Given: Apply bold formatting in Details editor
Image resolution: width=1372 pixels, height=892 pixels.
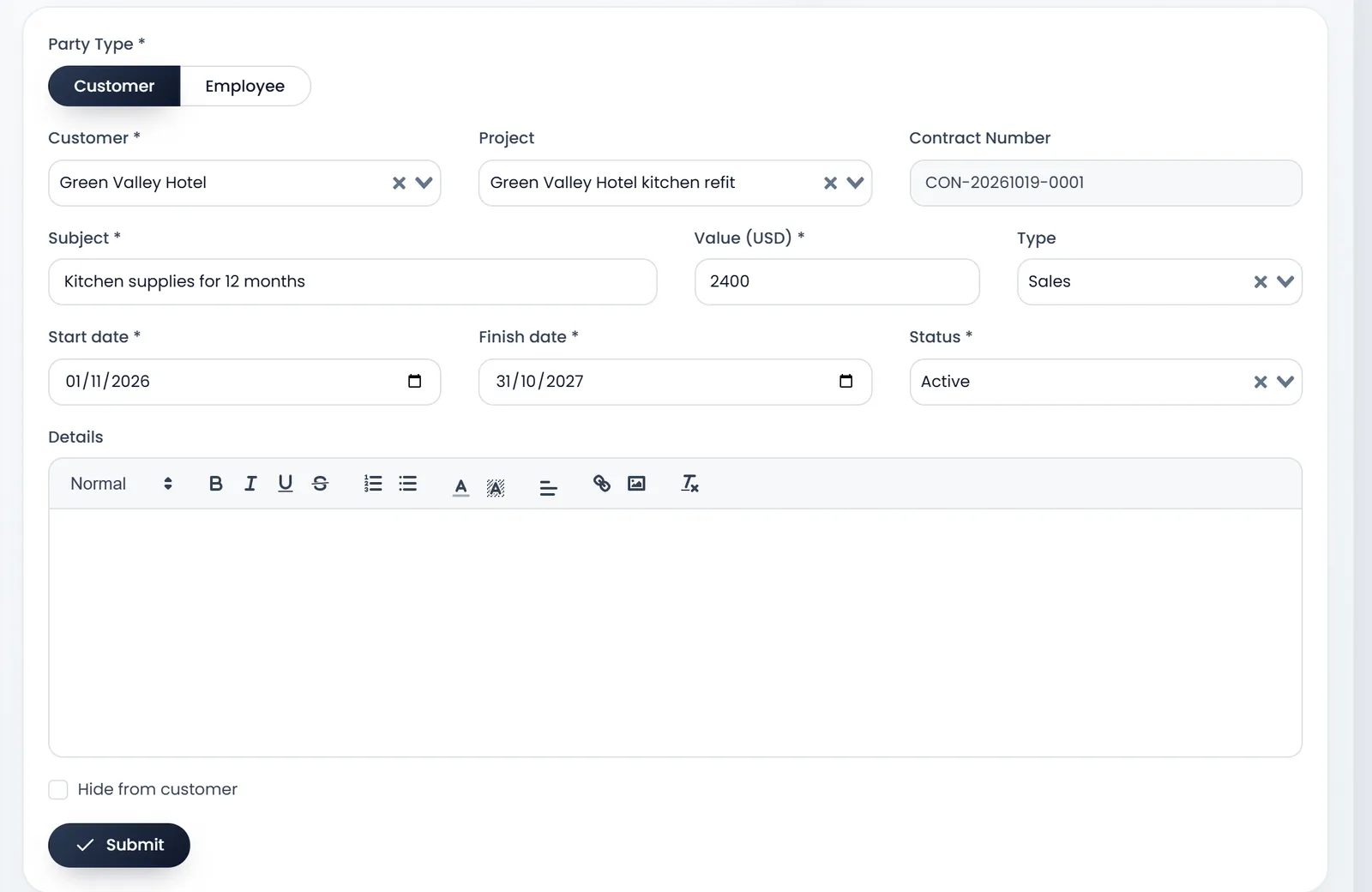Looking at the screenshot, I should coord(215,484).
